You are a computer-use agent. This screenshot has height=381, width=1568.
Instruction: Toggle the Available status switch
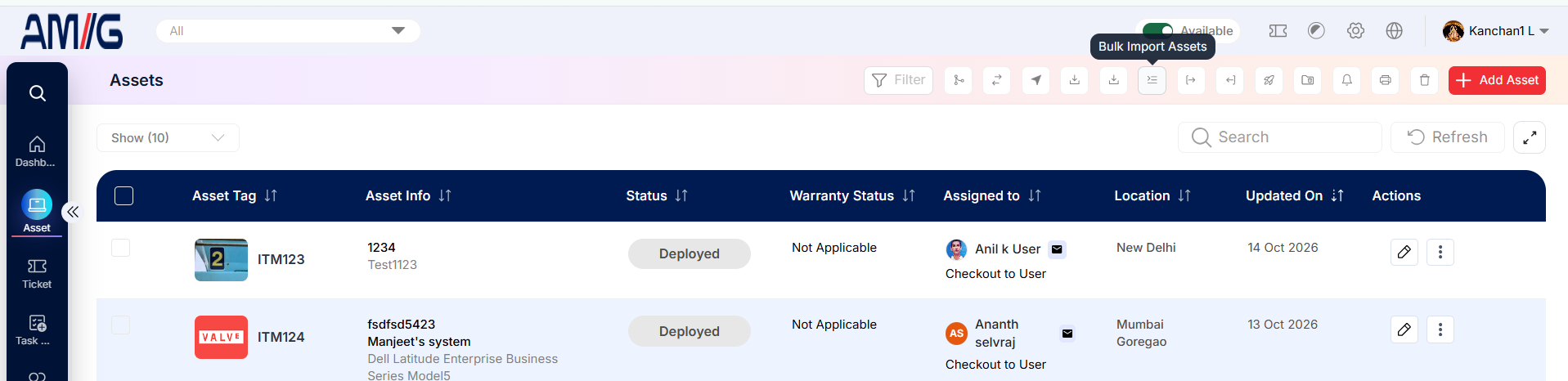coord(1157,31)
